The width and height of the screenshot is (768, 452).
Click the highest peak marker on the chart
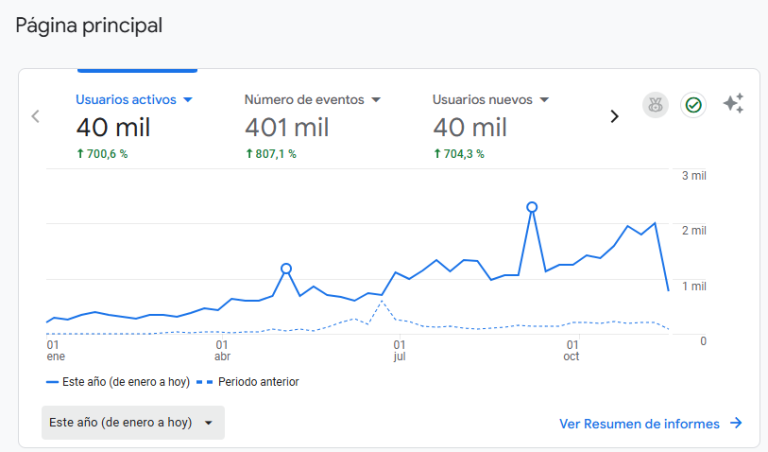click(x=532, y=207)
